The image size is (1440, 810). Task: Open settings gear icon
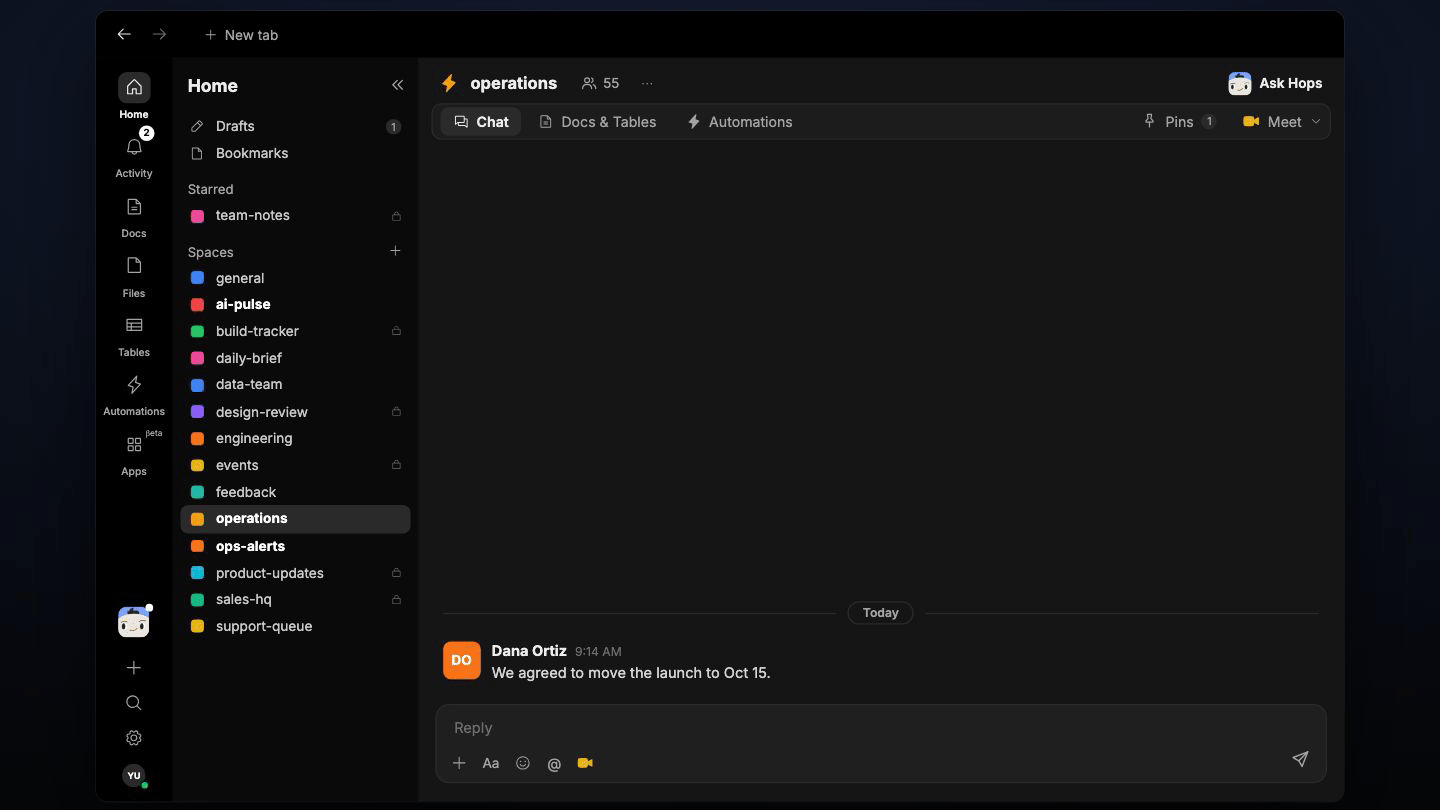(134, 738)
